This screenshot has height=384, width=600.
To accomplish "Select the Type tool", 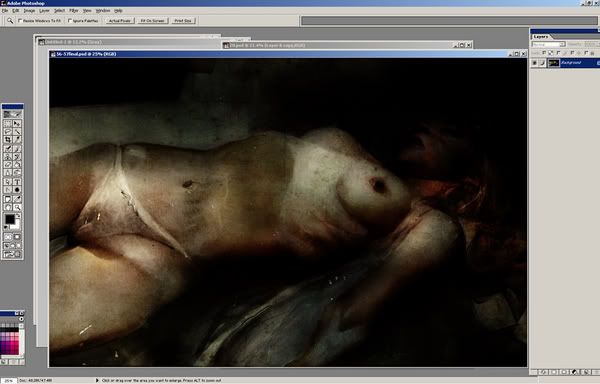I will click(17, 182).
